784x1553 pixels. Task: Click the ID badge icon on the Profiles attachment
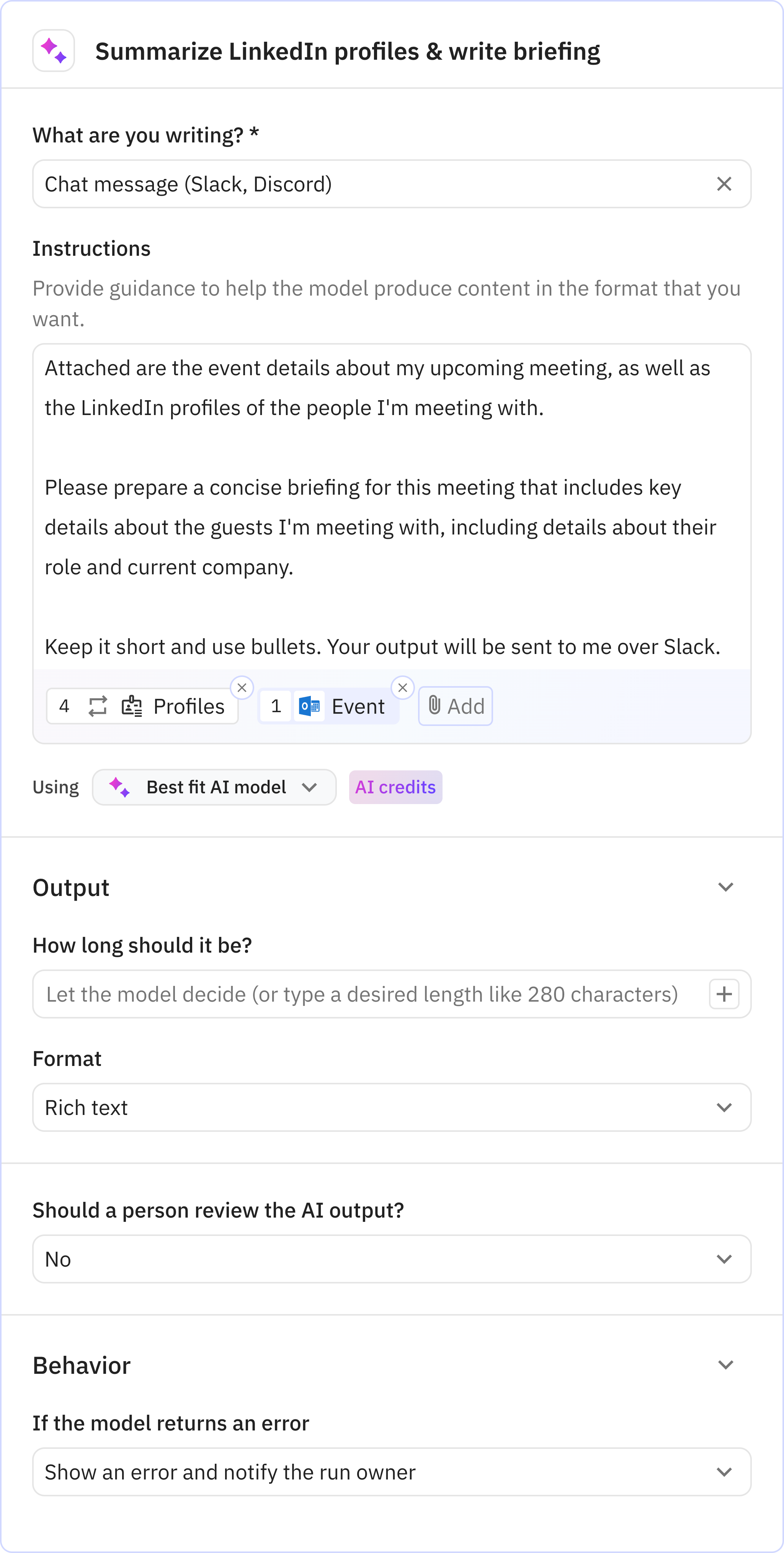click(x=132, y=706)
